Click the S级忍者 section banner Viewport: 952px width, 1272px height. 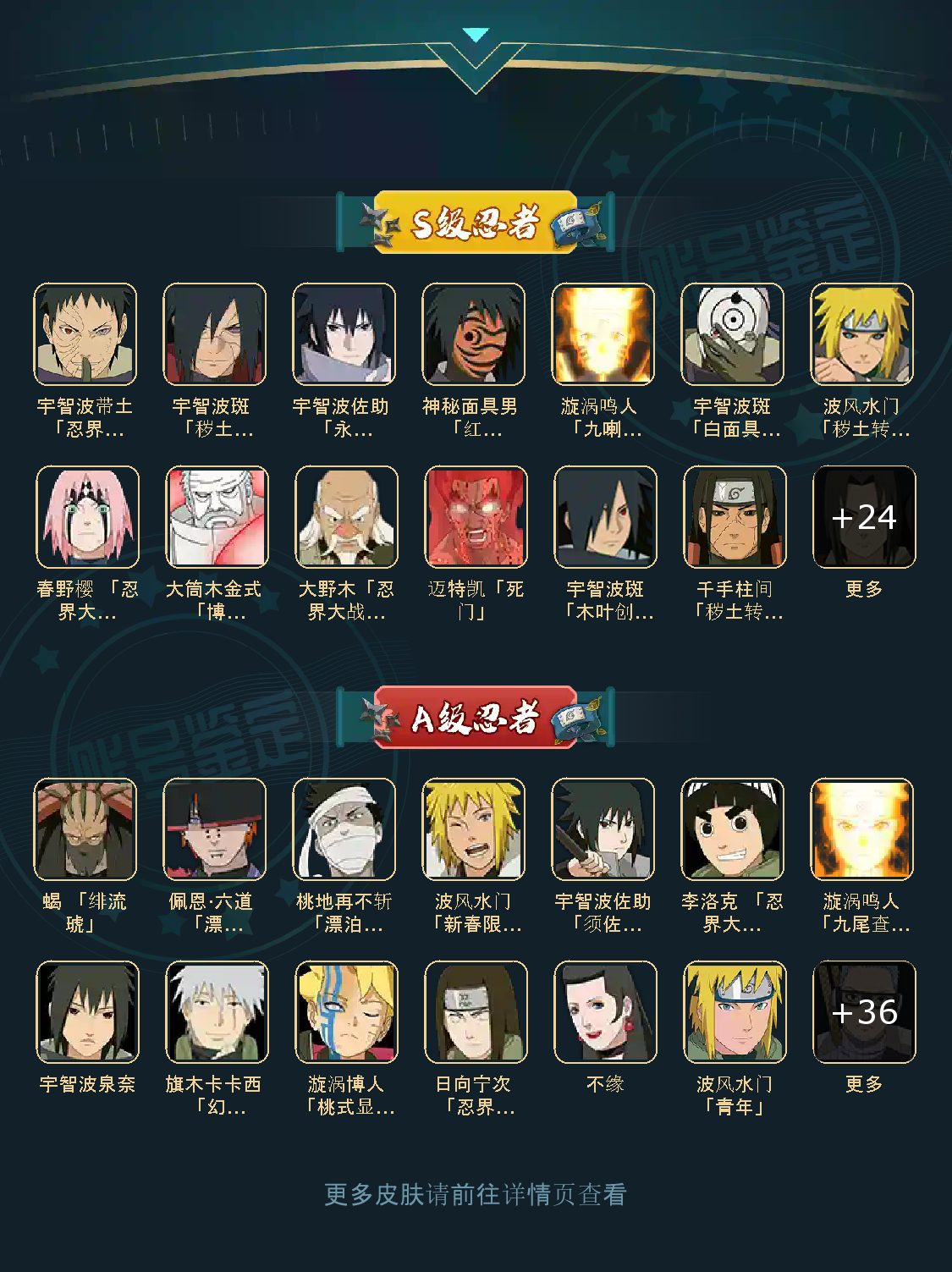point(476,223)
